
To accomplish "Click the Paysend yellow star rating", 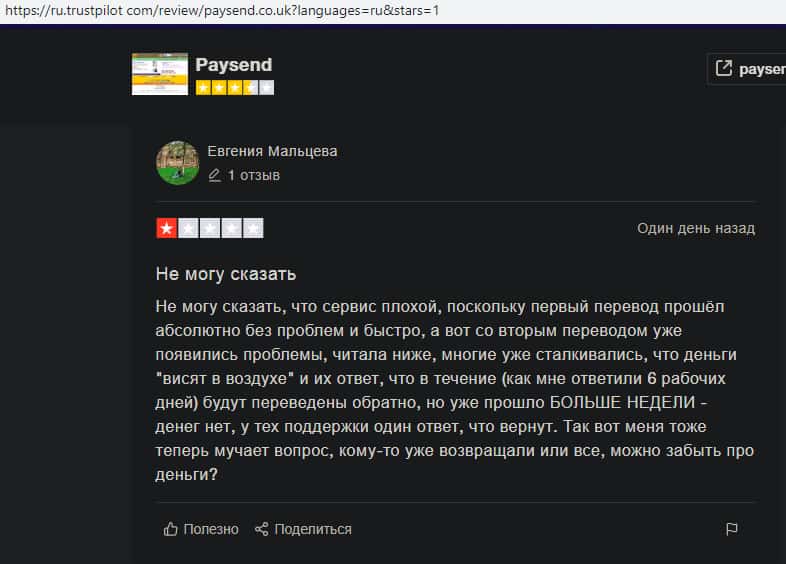I will pyautogui.click(x=235, y=88).
